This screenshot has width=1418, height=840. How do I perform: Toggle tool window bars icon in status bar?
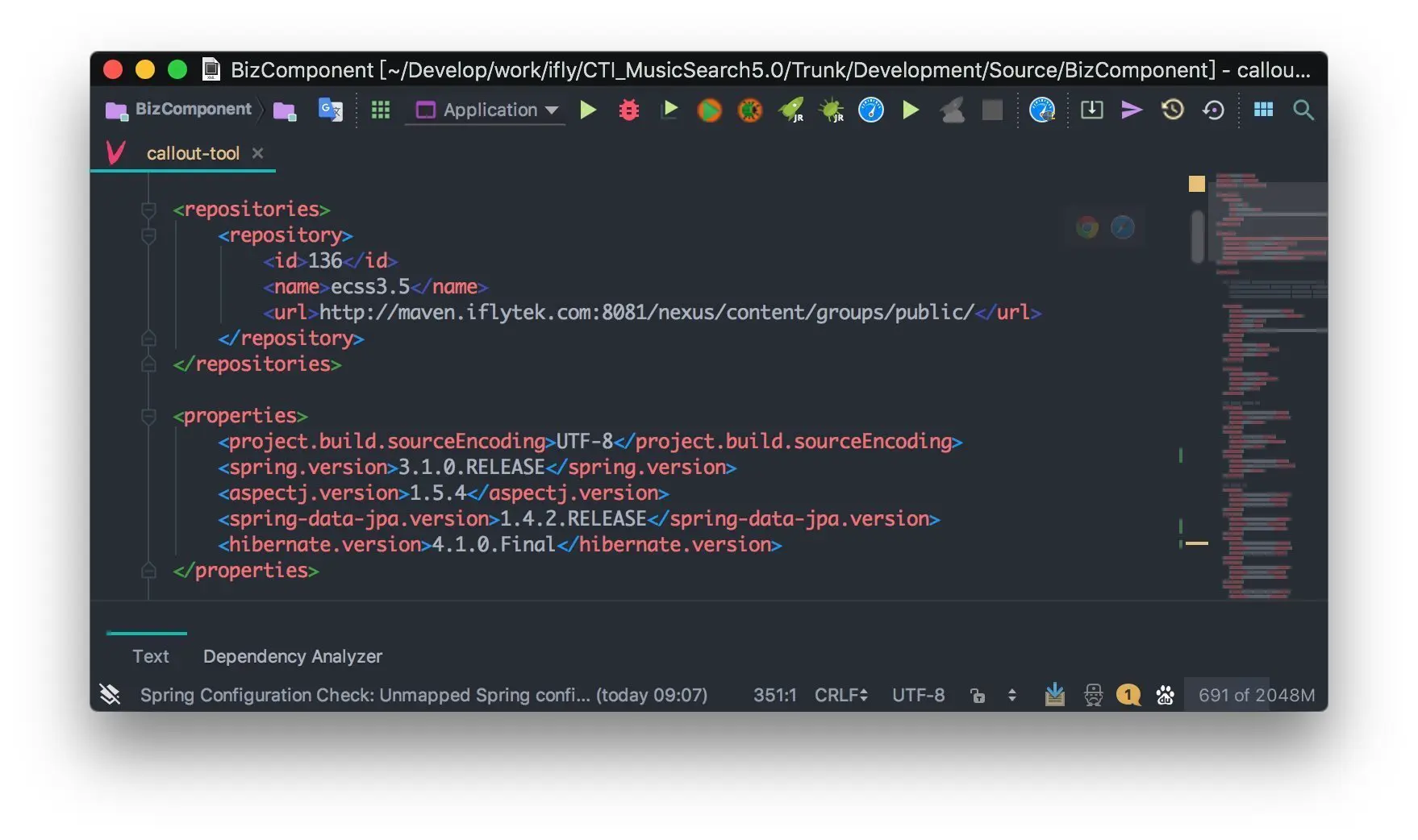(x=110, y=694)
